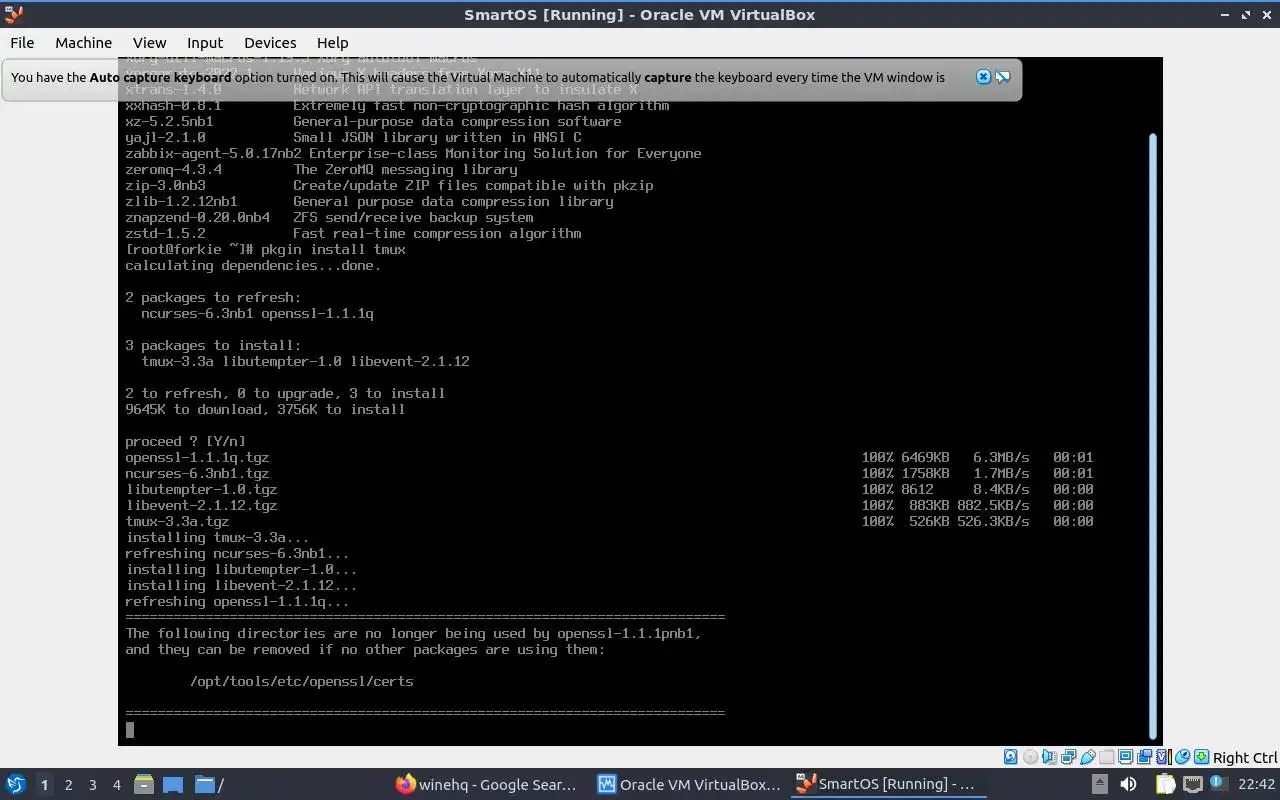Image resolution: width=1280 pixels, height=800 pixels.
Task: Click the 'yajl-2.1.0' package row
Action: (x=353, y=137)
